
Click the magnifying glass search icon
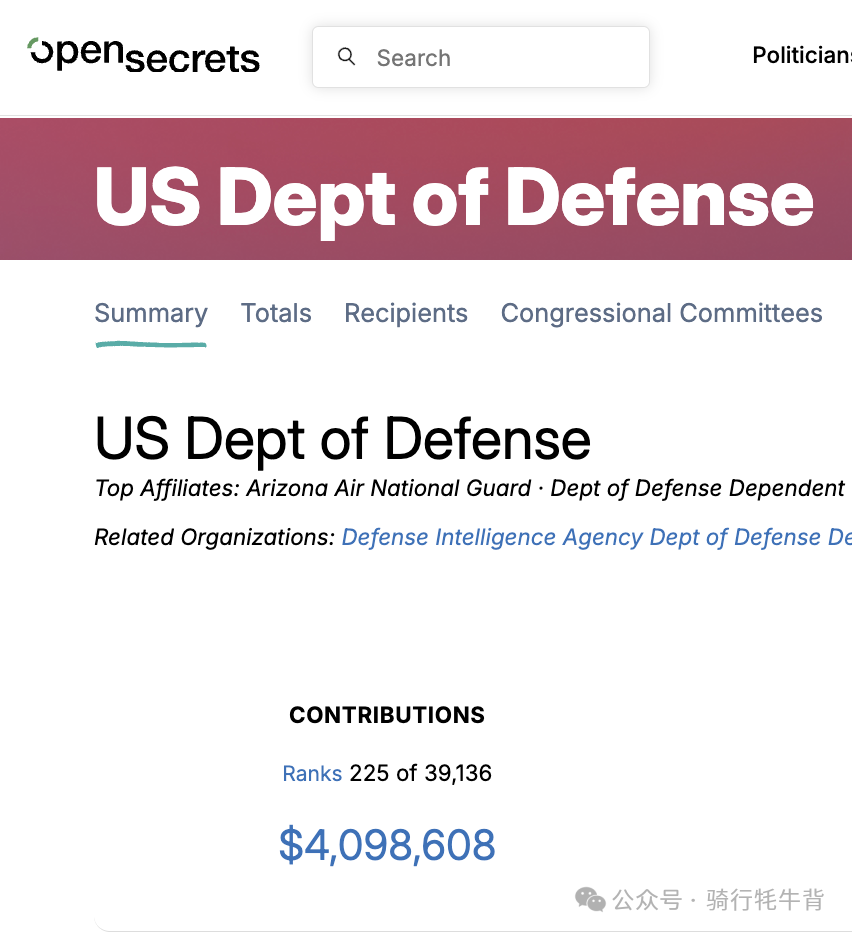[x=346, y=57]
